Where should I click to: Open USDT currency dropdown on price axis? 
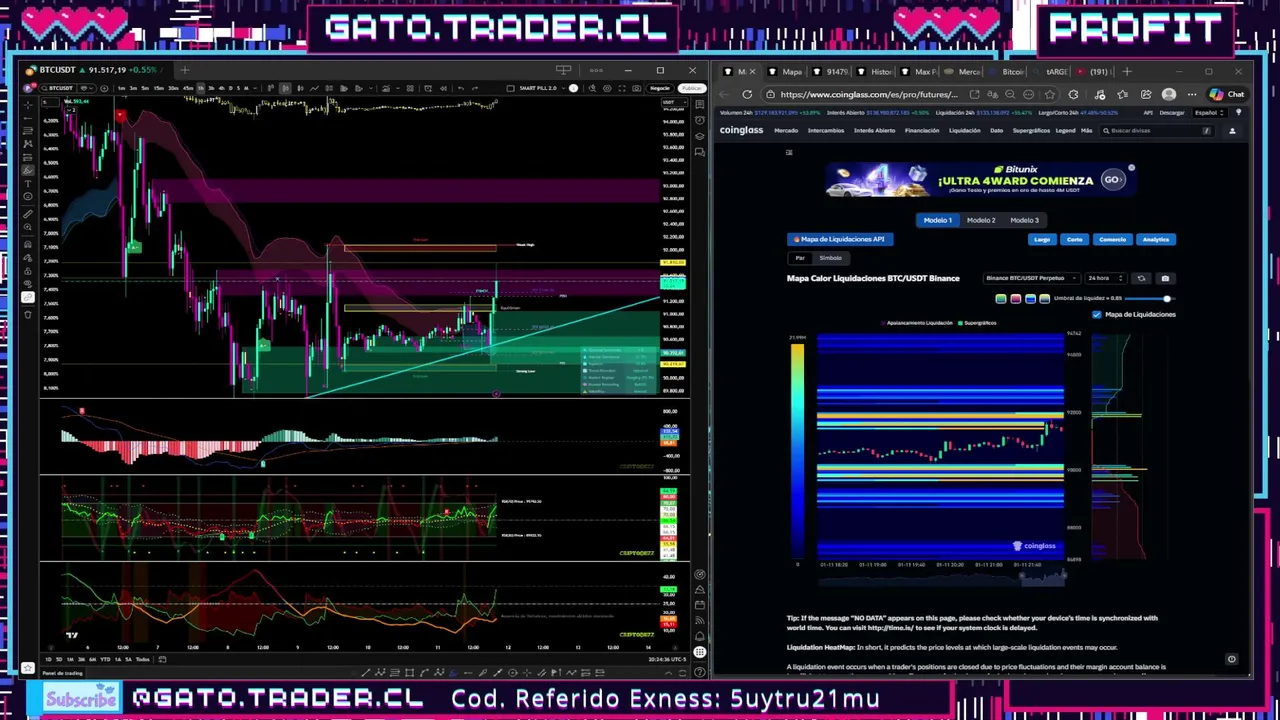point(674,102)
